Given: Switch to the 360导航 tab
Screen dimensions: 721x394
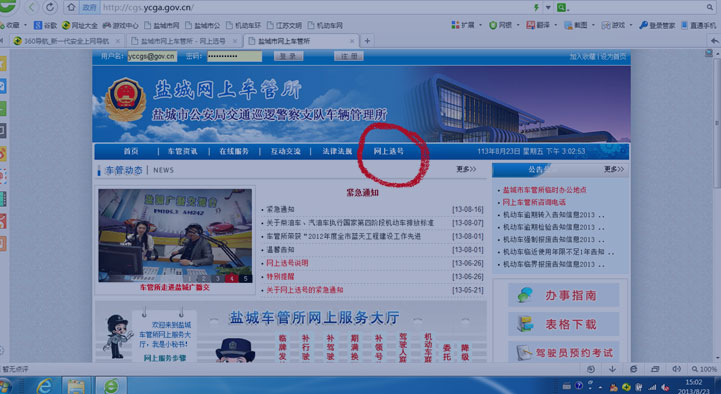Looking at the screenshot, I should 66,41.
